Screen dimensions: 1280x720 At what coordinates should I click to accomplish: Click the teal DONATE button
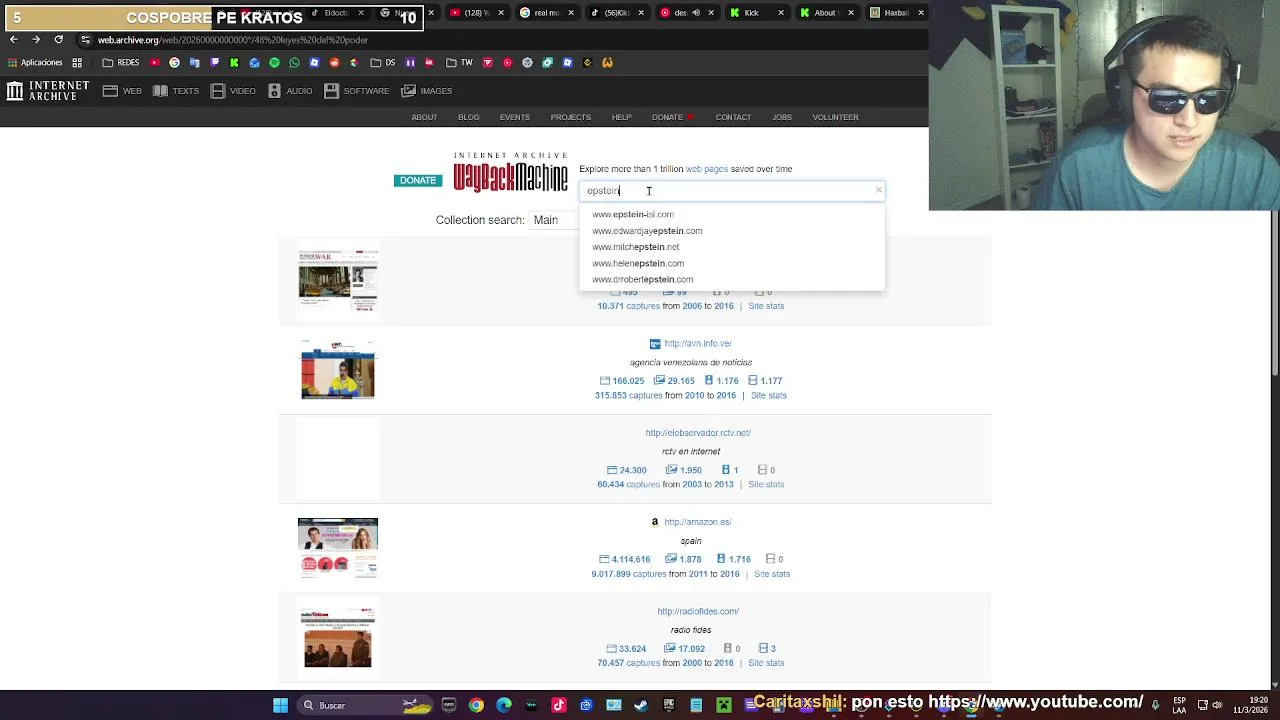418,180
